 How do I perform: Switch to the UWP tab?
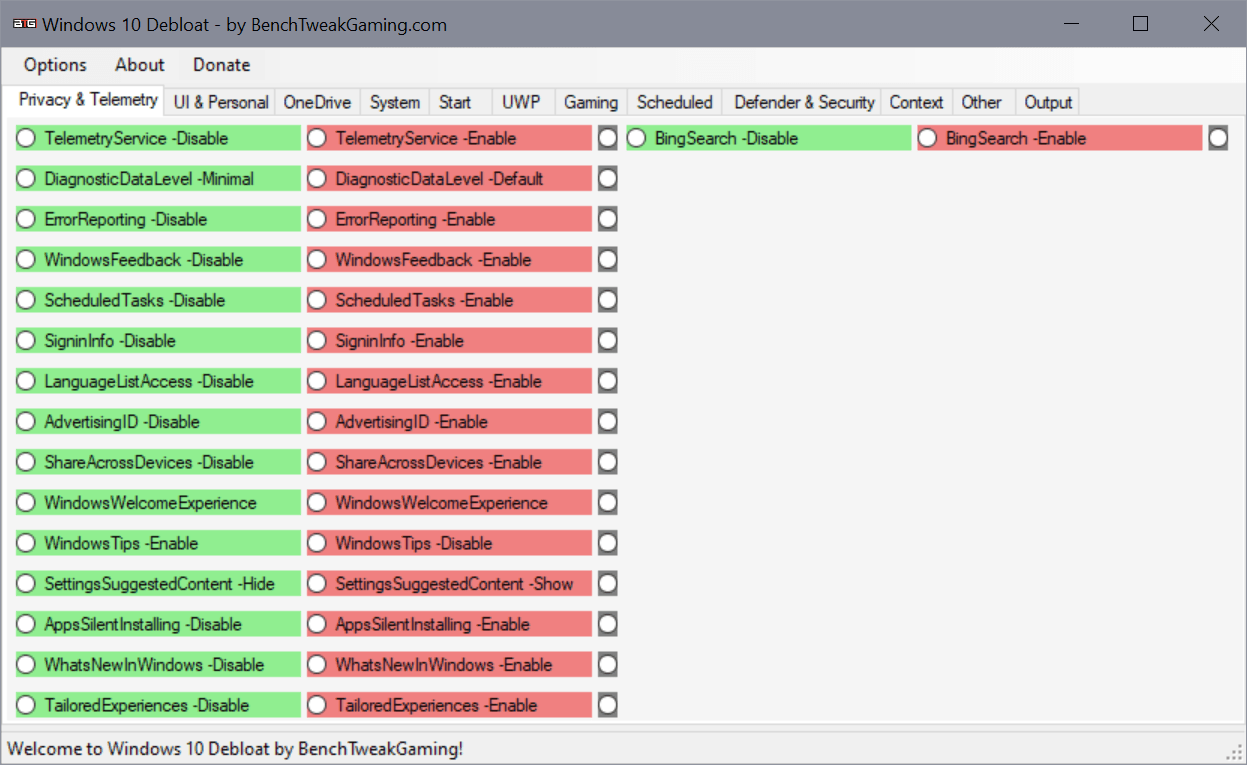tap(521, 102)
